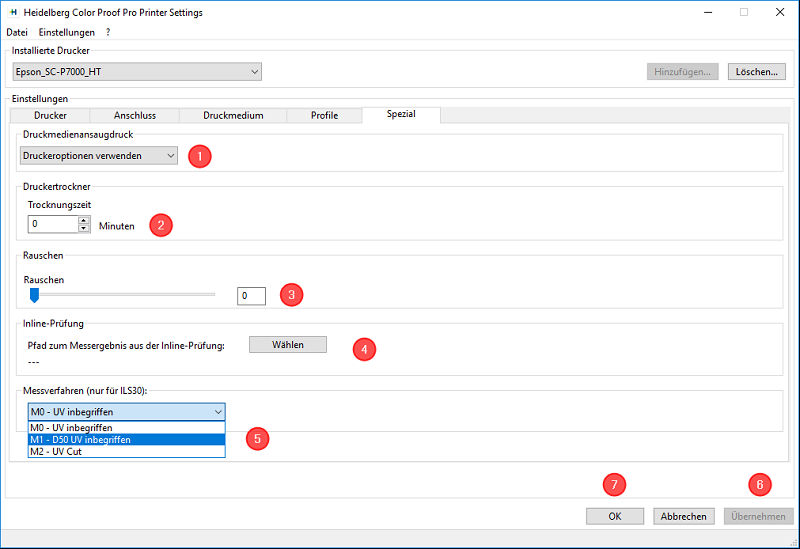Image resolution: width=800 pixels, height=549 pixels.
Task: Click the Löschen... button
Action: pyautogui.click(x=756, y=72)
